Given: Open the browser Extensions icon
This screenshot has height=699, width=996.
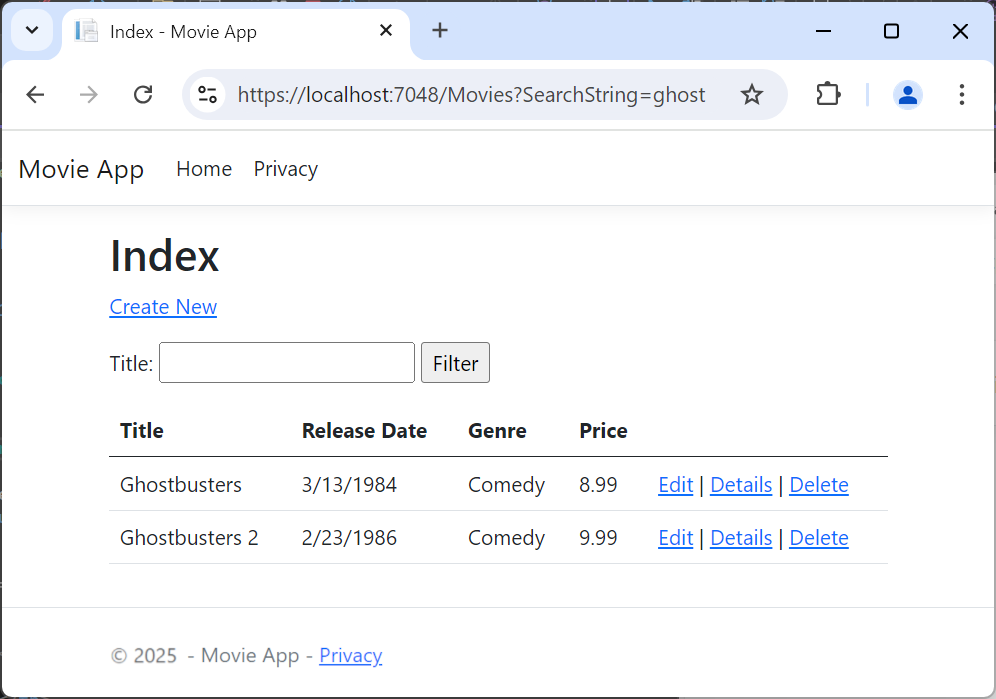Looking at the screenshot, I should click(x=827, y=94).
